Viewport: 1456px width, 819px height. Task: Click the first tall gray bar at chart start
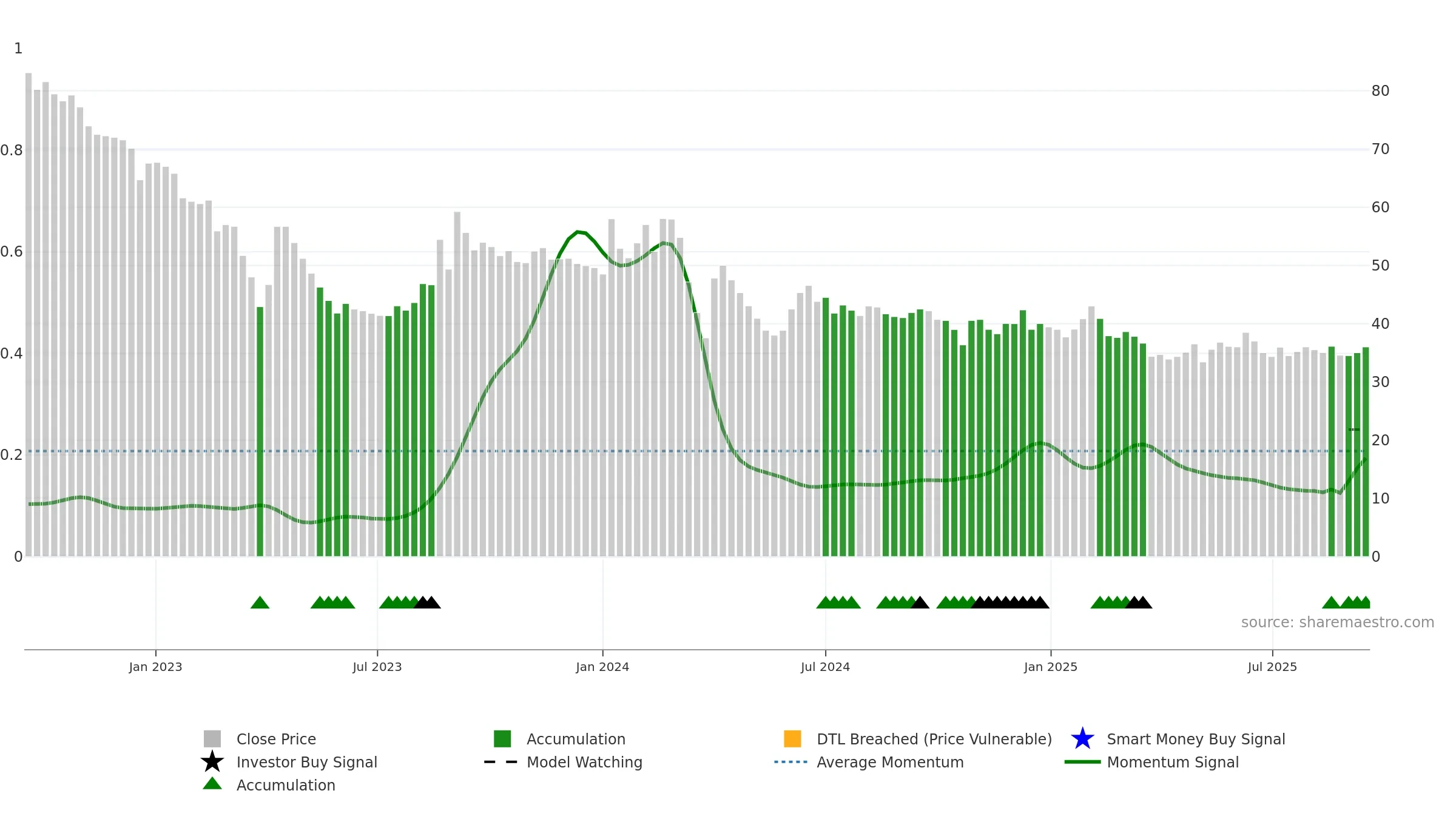click(29, 314)
